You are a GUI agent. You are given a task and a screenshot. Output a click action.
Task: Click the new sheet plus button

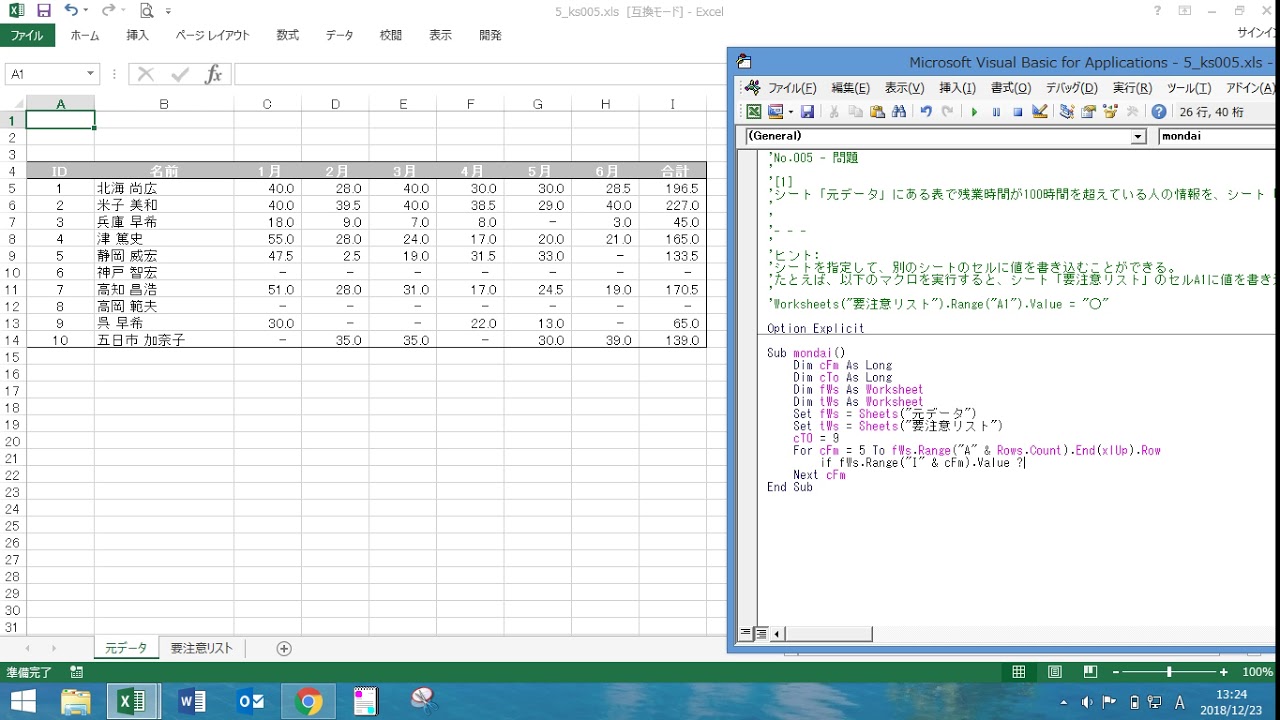[284, 648]
